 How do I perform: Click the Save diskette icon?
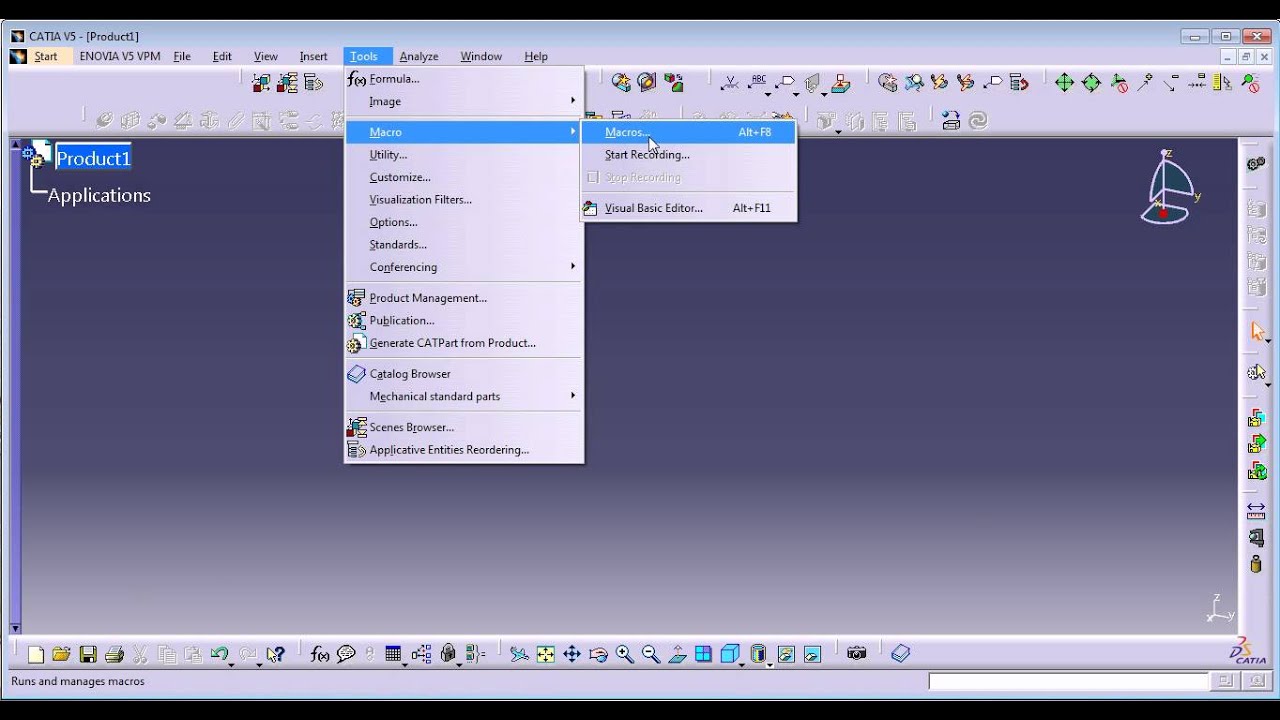pos(88,653)
